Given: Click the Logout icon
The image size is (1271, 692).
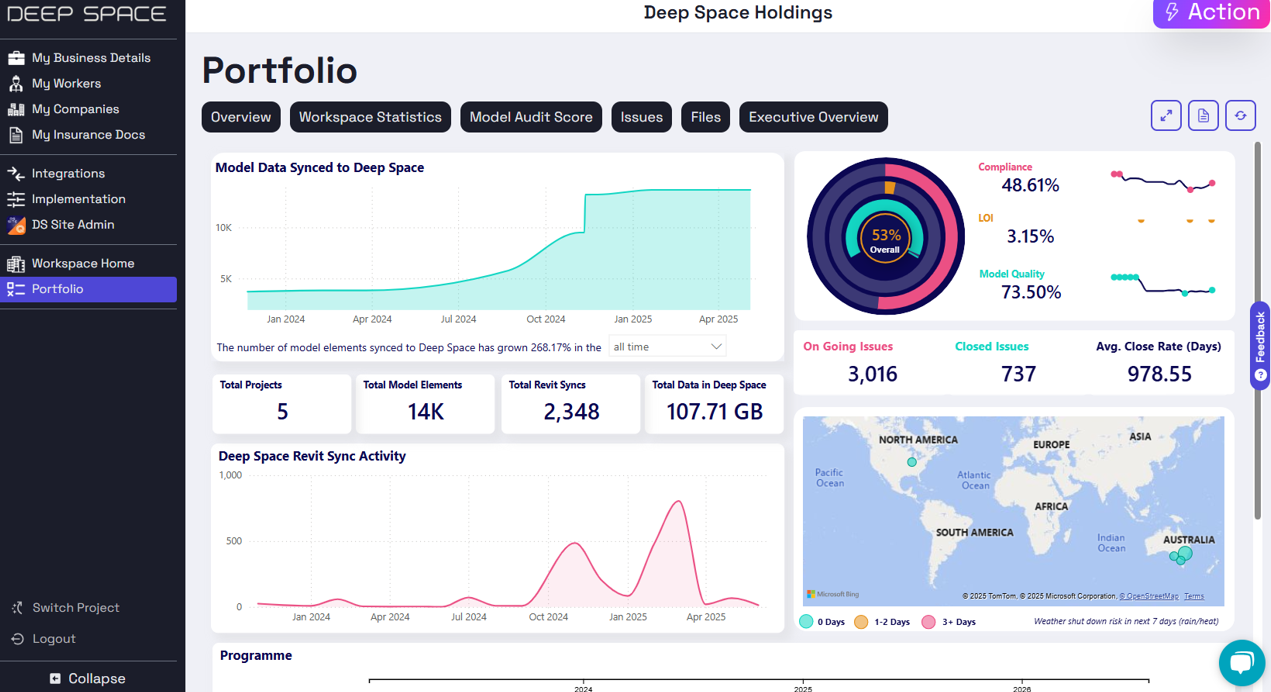Looking at the screenshot, I should coord(17,639).
